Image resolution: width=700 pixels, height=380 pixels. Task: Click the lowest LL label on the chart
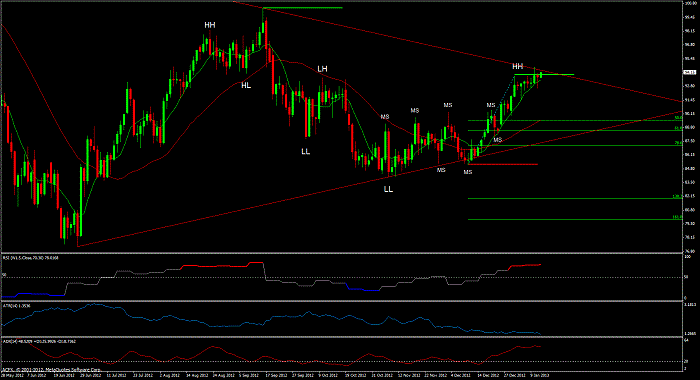tap(388, 189)
